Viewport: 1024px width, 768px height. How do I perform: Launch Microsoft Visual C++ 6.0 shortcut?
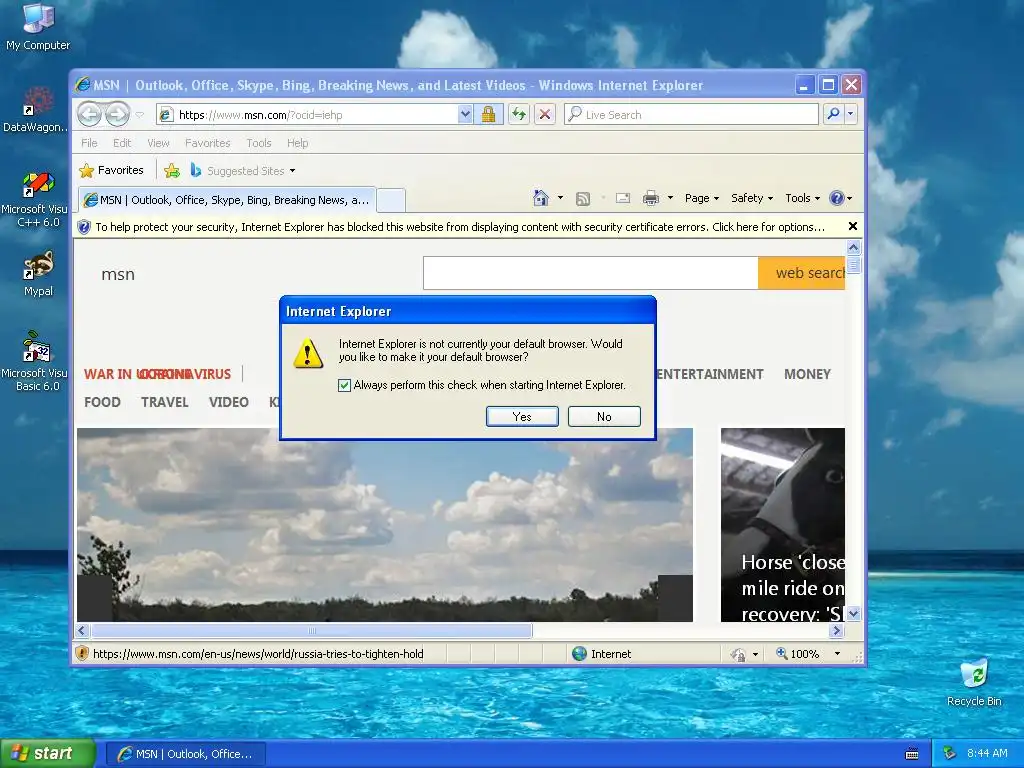point(37,199)
